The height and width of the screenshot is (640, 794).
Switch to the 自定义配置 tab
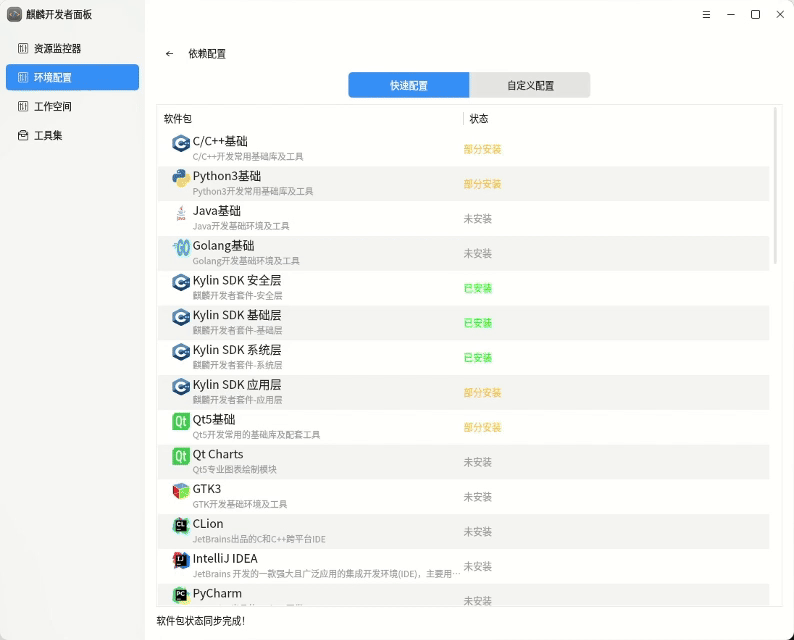click(x=530, y=86)
